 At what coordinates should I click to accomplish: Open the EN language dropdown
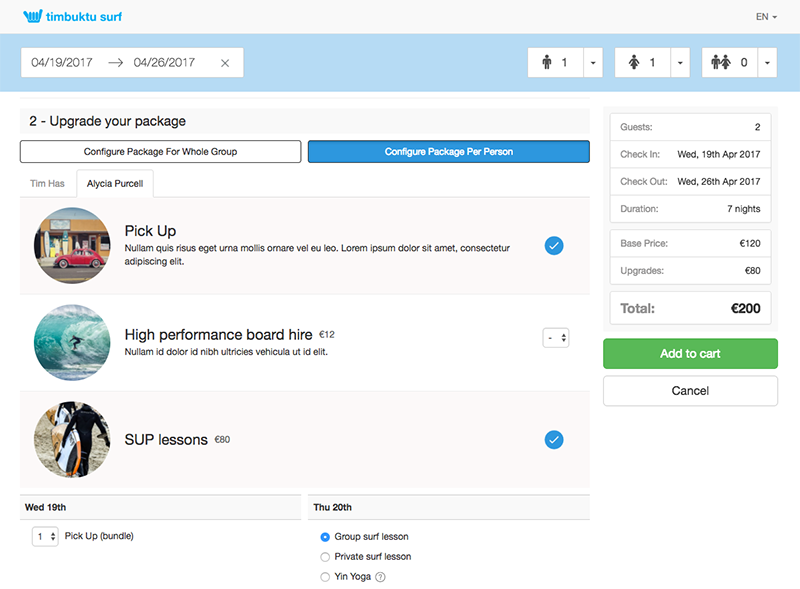tap(766, 17)
